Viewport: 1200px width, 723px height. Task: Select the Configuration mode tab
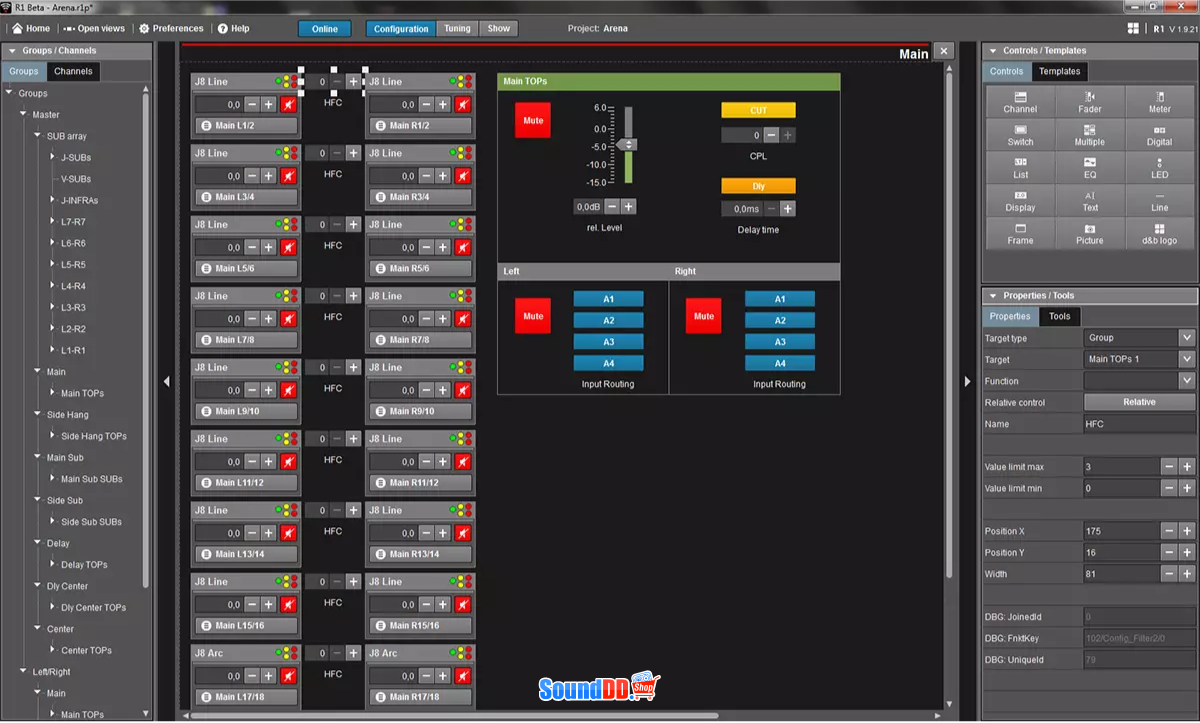point(401,29)
